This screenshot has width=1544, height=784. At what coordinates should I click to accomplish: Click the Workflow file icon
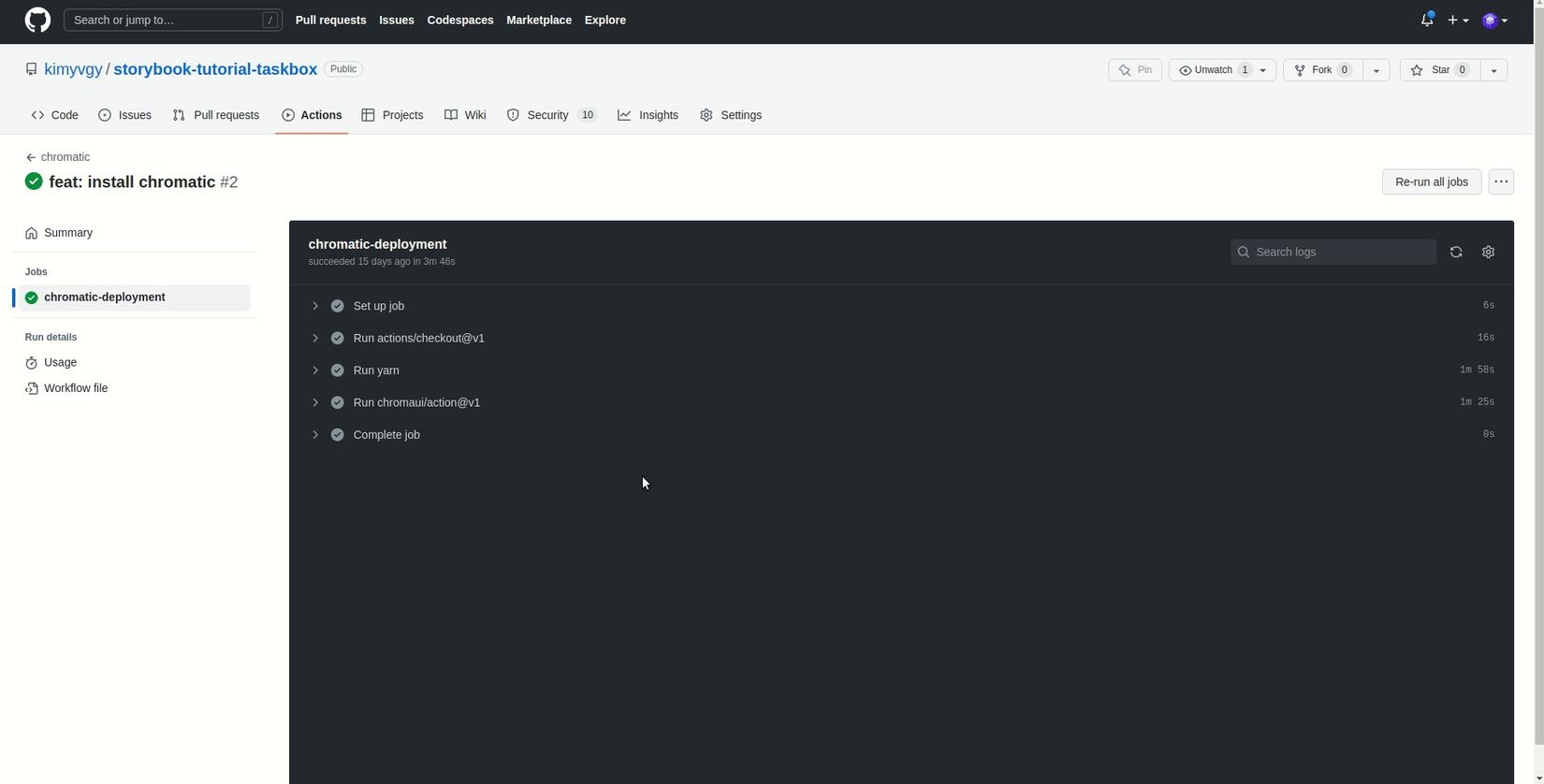pos(32,388)
